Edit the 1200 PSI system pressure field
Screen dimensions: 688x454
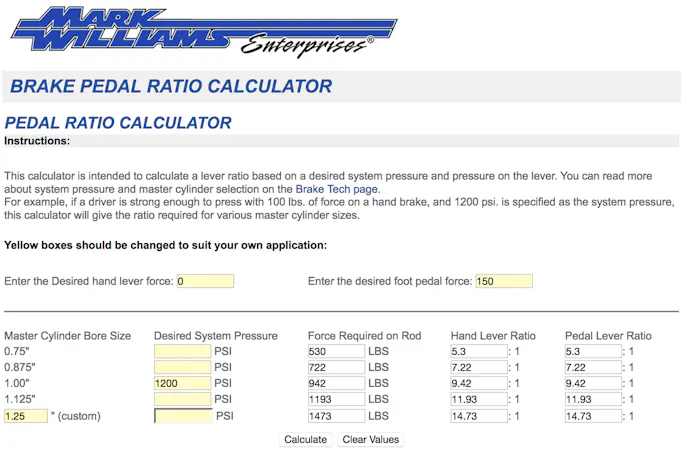coord(183,384)
